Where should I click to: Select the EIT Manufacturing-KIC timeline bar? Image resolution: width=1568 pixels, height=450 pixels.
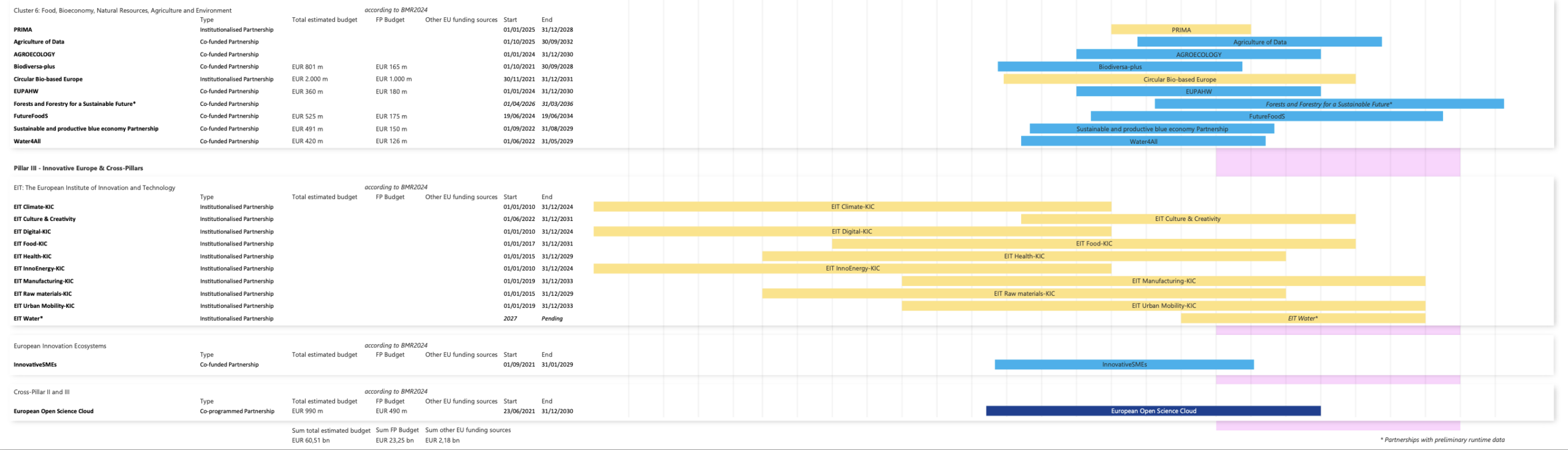tap(1163, 281)
